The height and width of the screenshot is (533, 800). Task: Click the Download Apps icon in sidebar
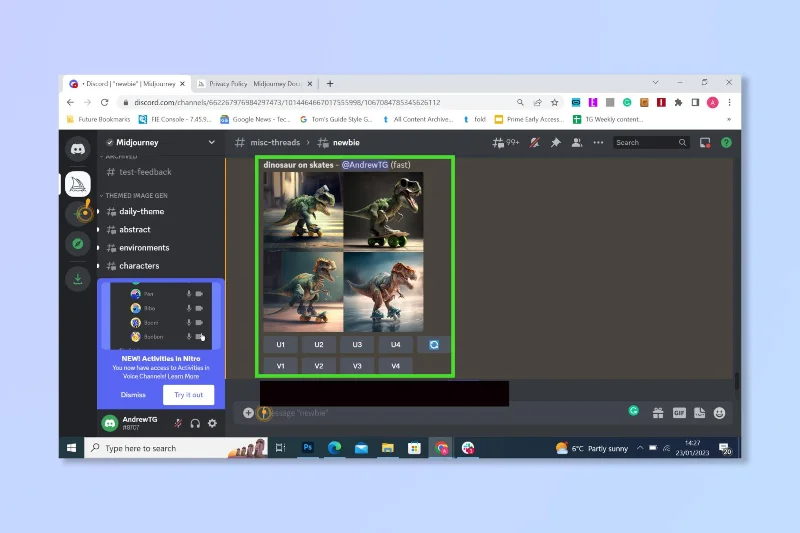[78, 279]
